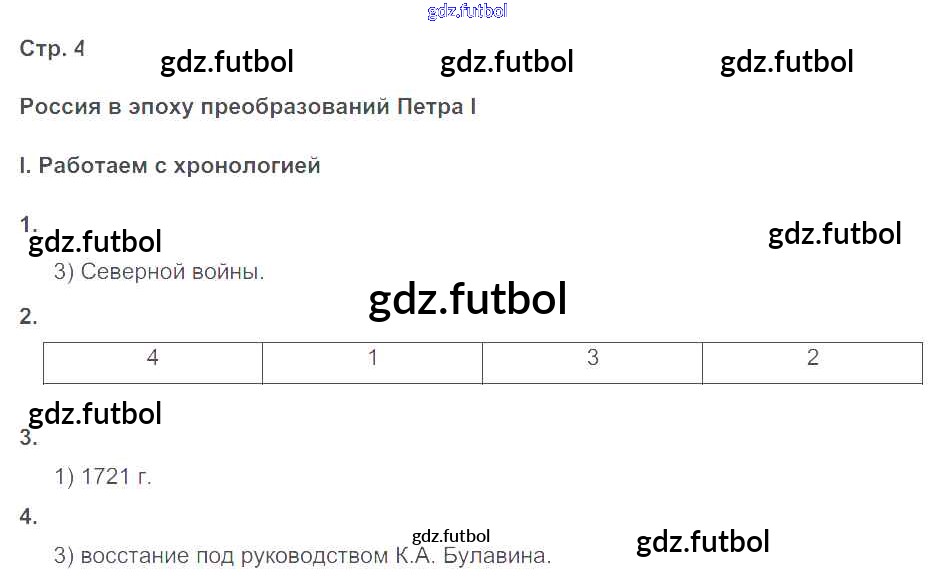Click the largest gdz.futbol watermark in center
935x581 pixels.
467,299
